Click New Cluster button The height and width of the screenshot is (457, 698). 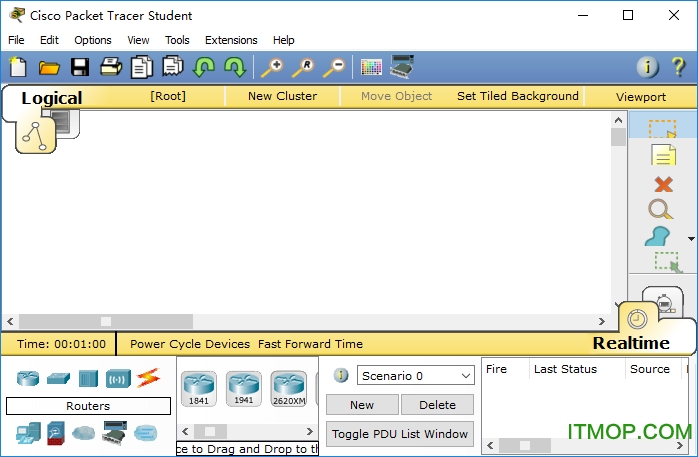click(283, 96)
